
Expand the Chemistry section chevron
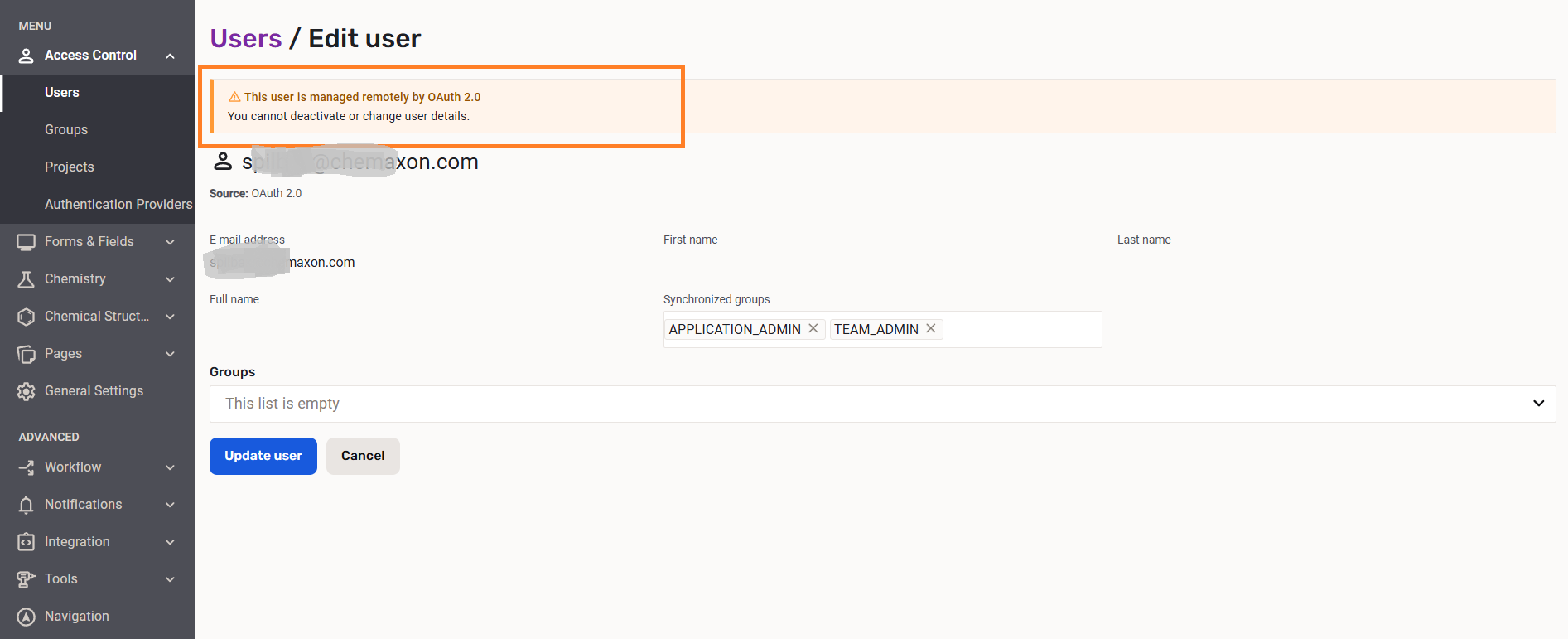coord(170,279)
